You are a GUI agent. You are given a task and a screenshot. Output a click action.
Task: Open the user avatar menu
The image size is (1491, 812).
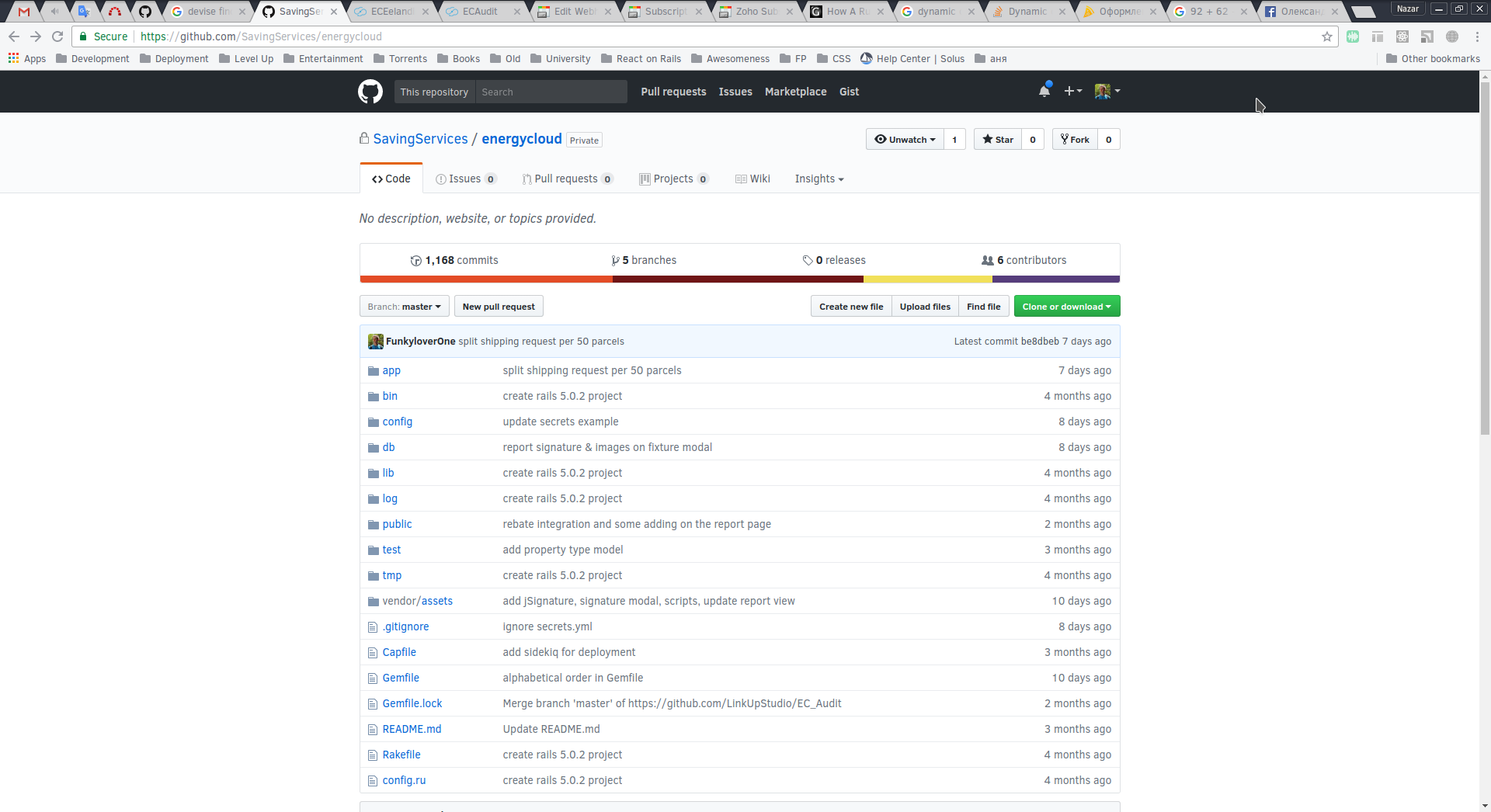click(1107, 91)
